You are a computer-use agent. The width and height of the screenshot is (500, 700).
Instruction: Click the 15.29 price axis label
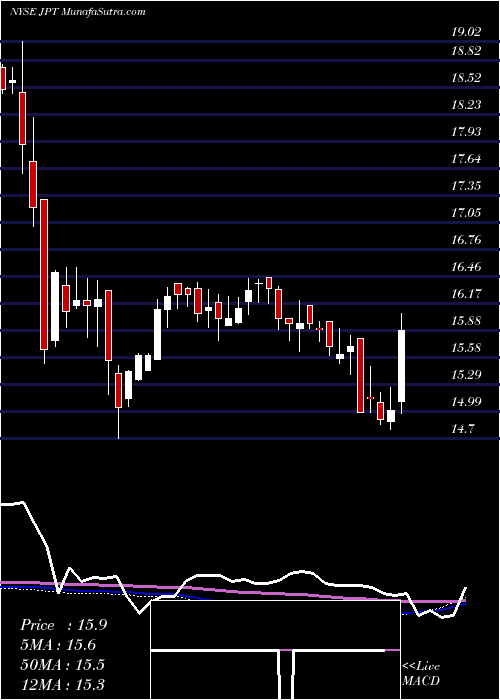click(466, 375)
